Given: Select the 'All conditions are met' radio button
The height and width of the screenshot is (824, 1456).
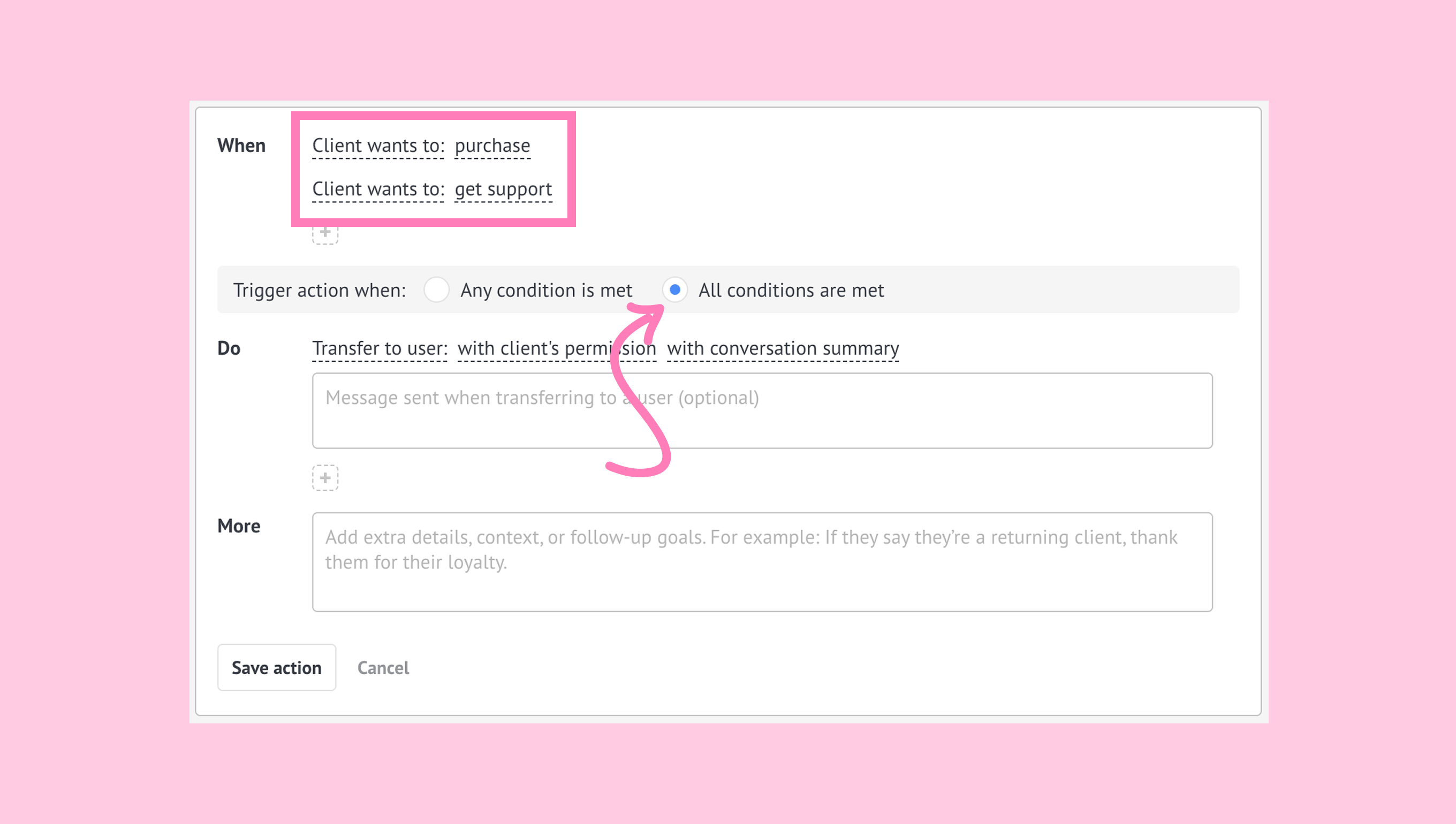Looking at the screenshot, I should point(674,290).
